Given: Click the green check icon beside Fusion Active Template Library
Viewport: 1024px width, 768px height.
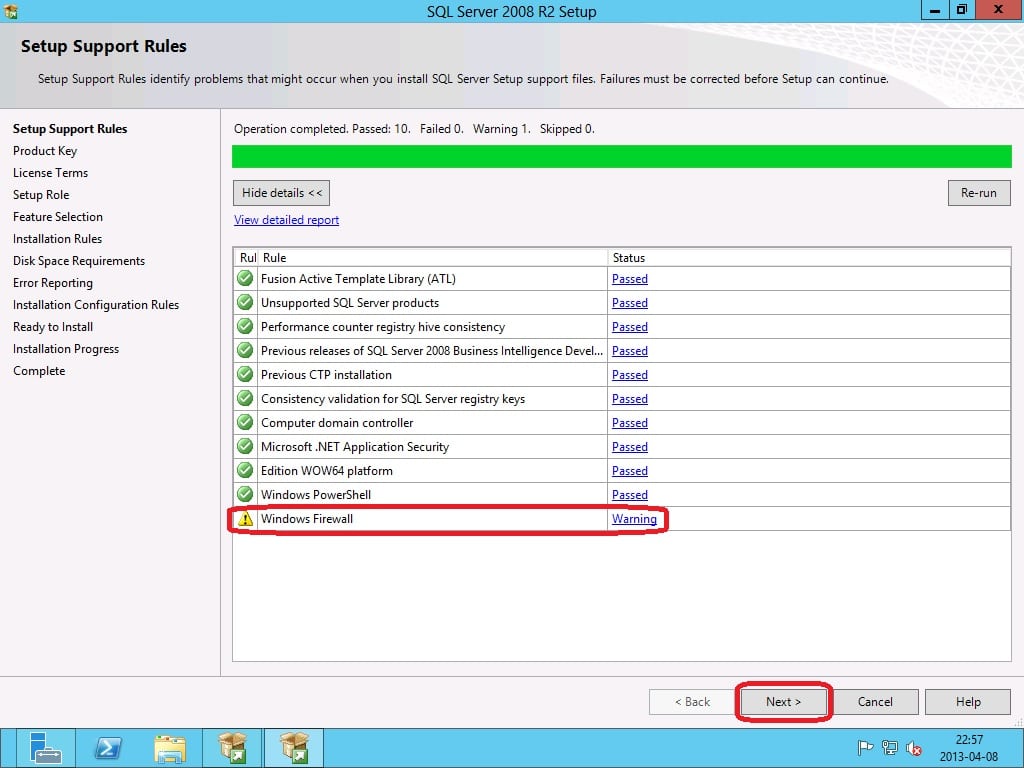Looking at the screenshot, I should click(x=245, y=278).
